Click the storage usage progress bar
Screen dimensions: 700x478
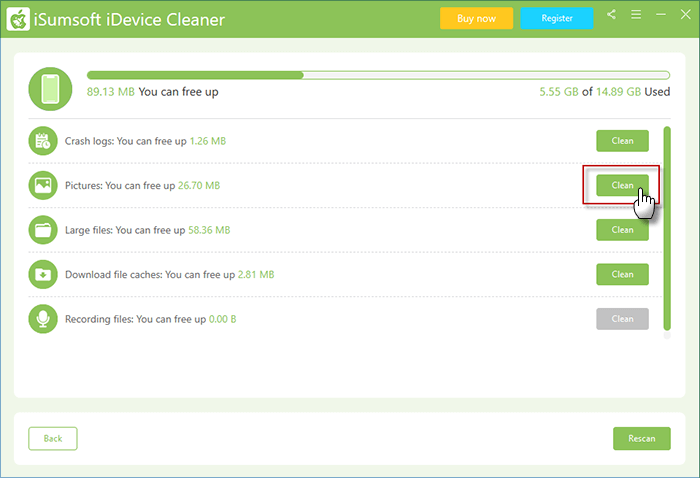click(378, 75)
